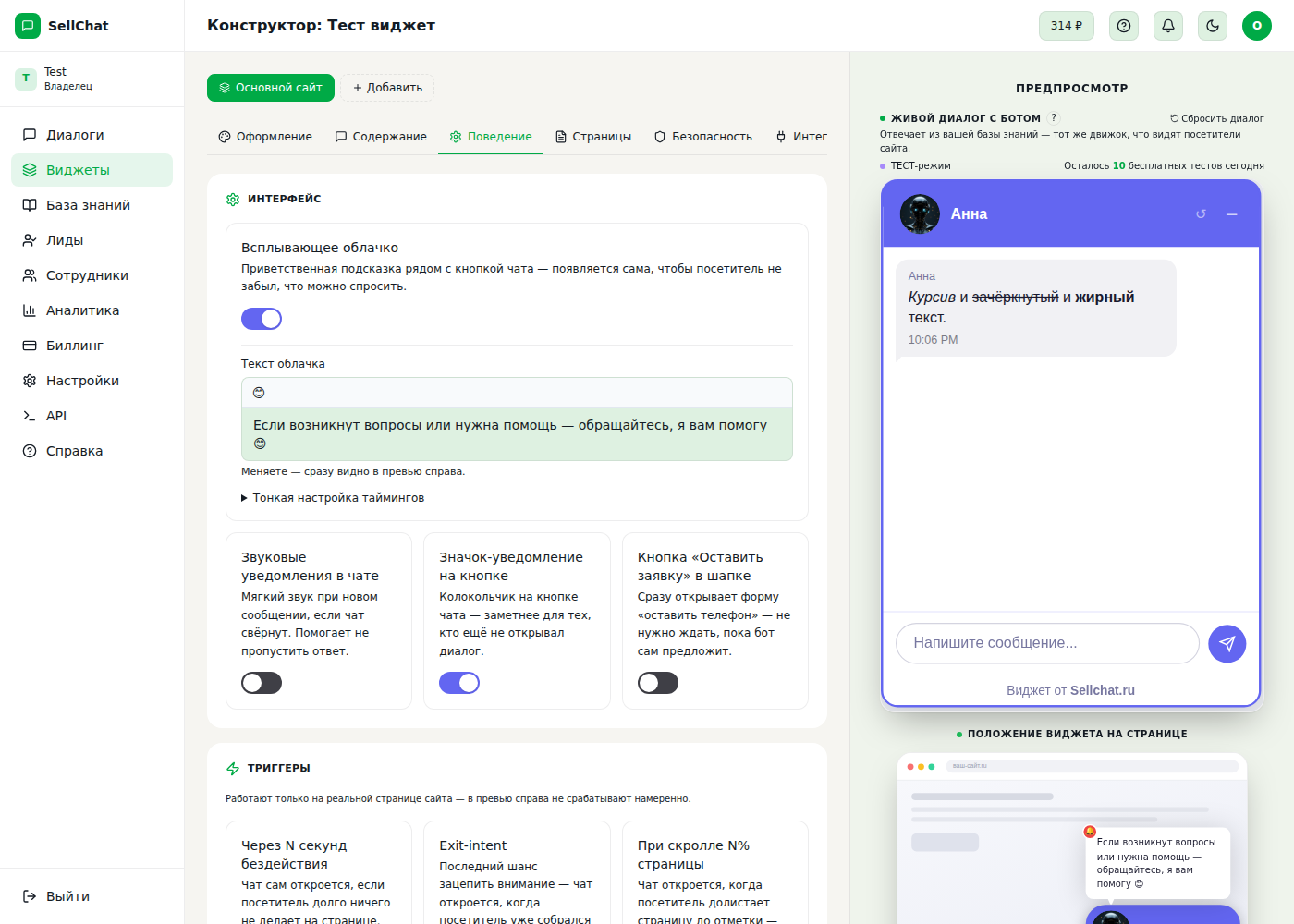
Task: Switch to Безопасность tab
Action: pyautogui.click(x=703, y=137)
